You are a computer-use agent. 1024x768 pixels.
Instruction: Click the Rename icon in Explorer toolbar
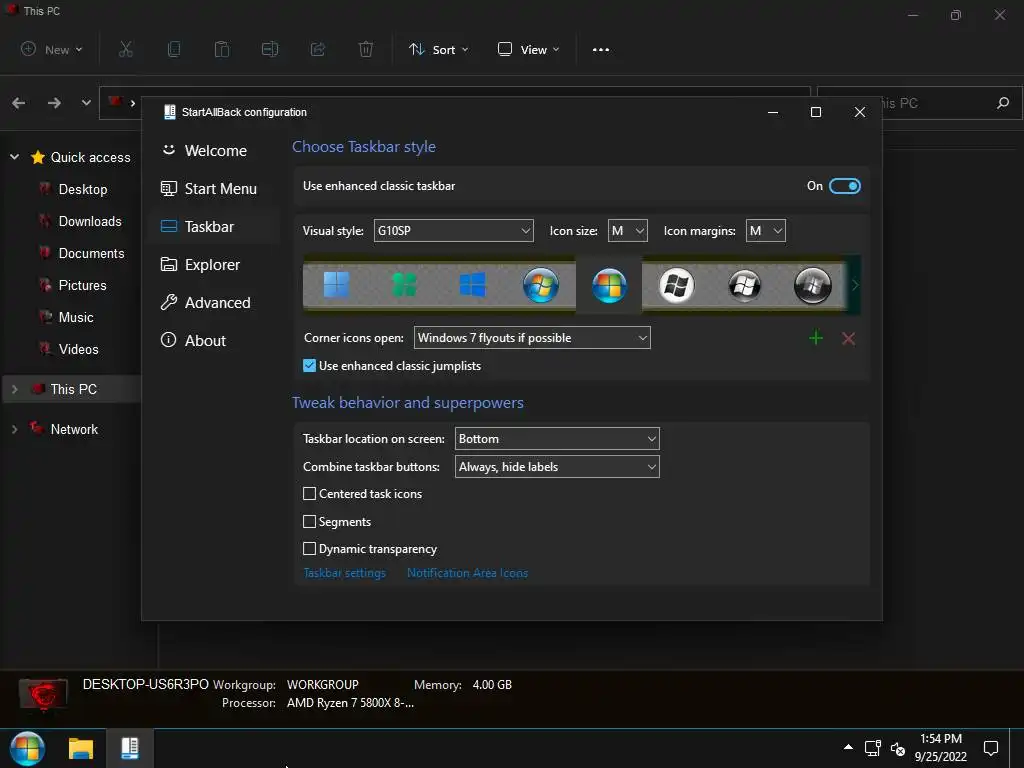270,49
